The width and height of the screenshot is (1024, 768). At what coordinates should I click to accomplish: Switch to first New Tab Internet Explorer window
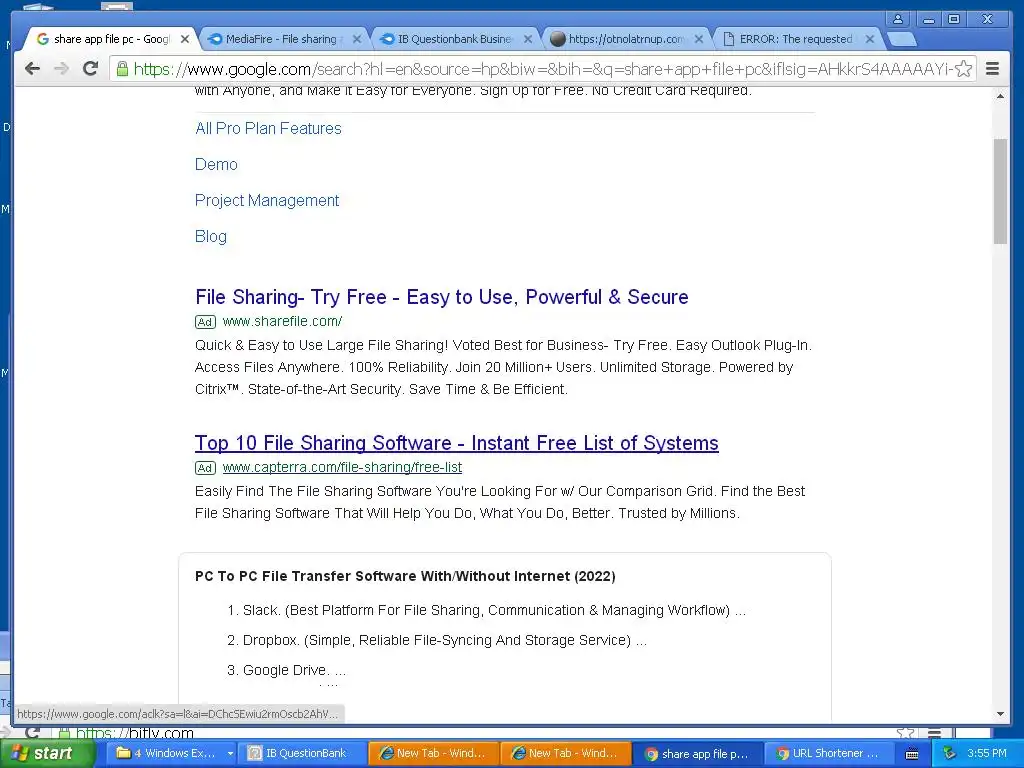click(434, 753)
